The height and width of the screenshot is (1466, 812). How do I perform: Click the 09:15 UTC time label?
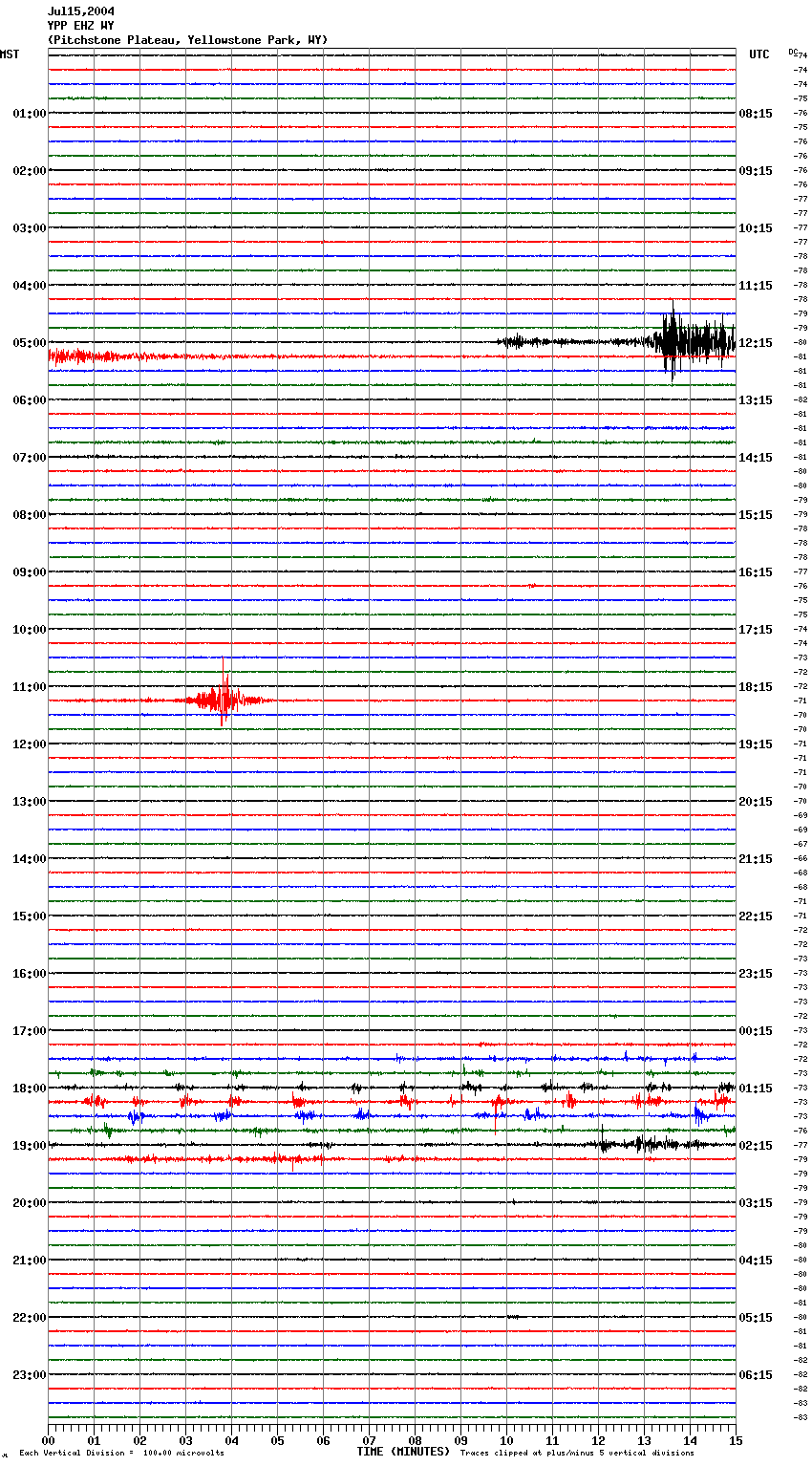(x=756, y=171)
